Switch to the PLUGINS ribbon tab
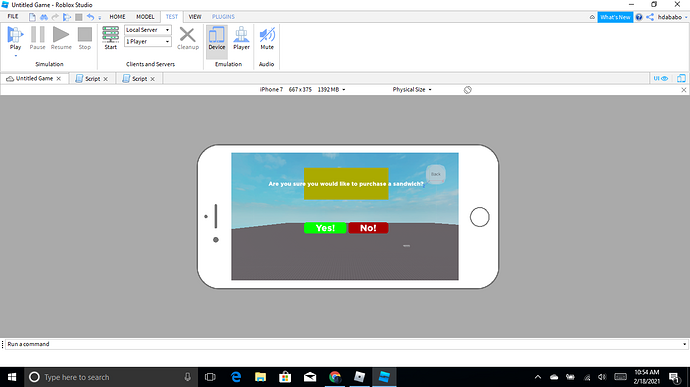The height and width of the screenshot is (387, 690). click(x=223, y=17)
